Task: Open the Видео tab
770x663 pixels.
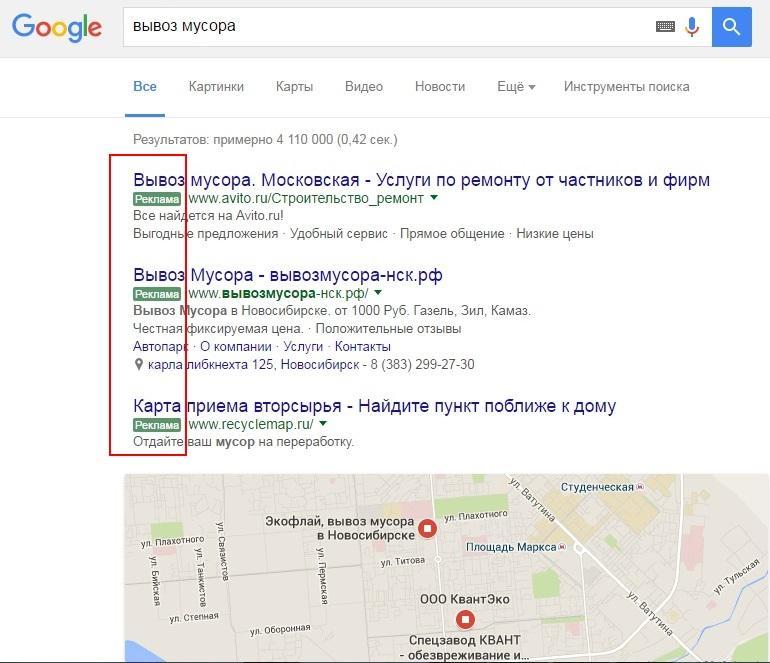Action: [x=364, y=87]
